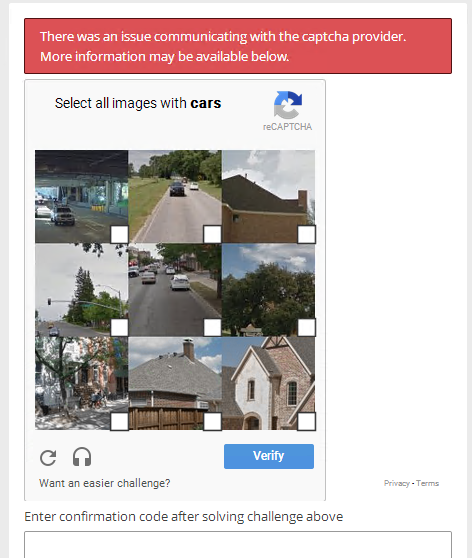Focus the confirmation code input field

pyautogui.click(x=238, y=545)
